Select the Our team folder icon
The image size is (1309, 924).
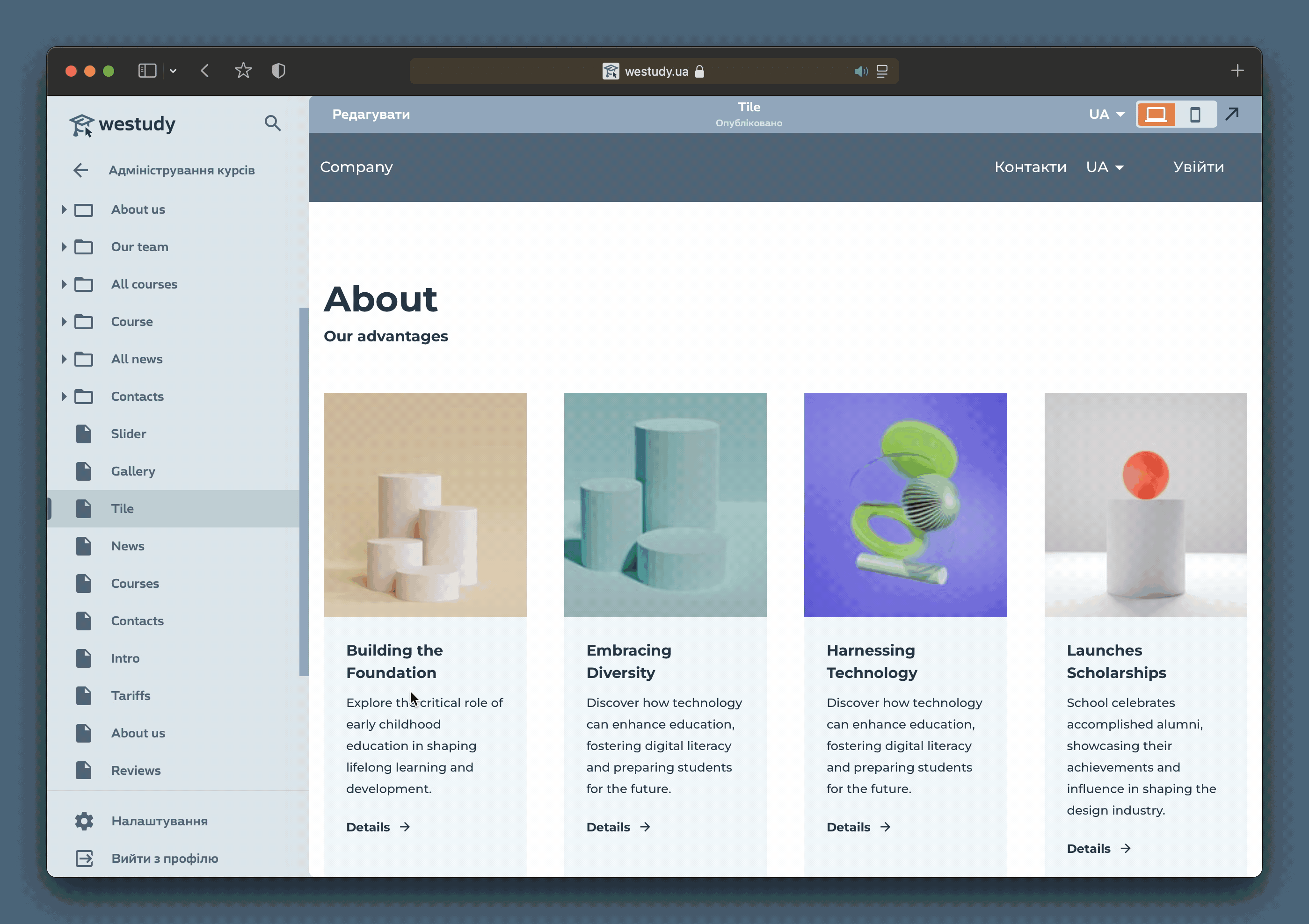pos(84,247)
